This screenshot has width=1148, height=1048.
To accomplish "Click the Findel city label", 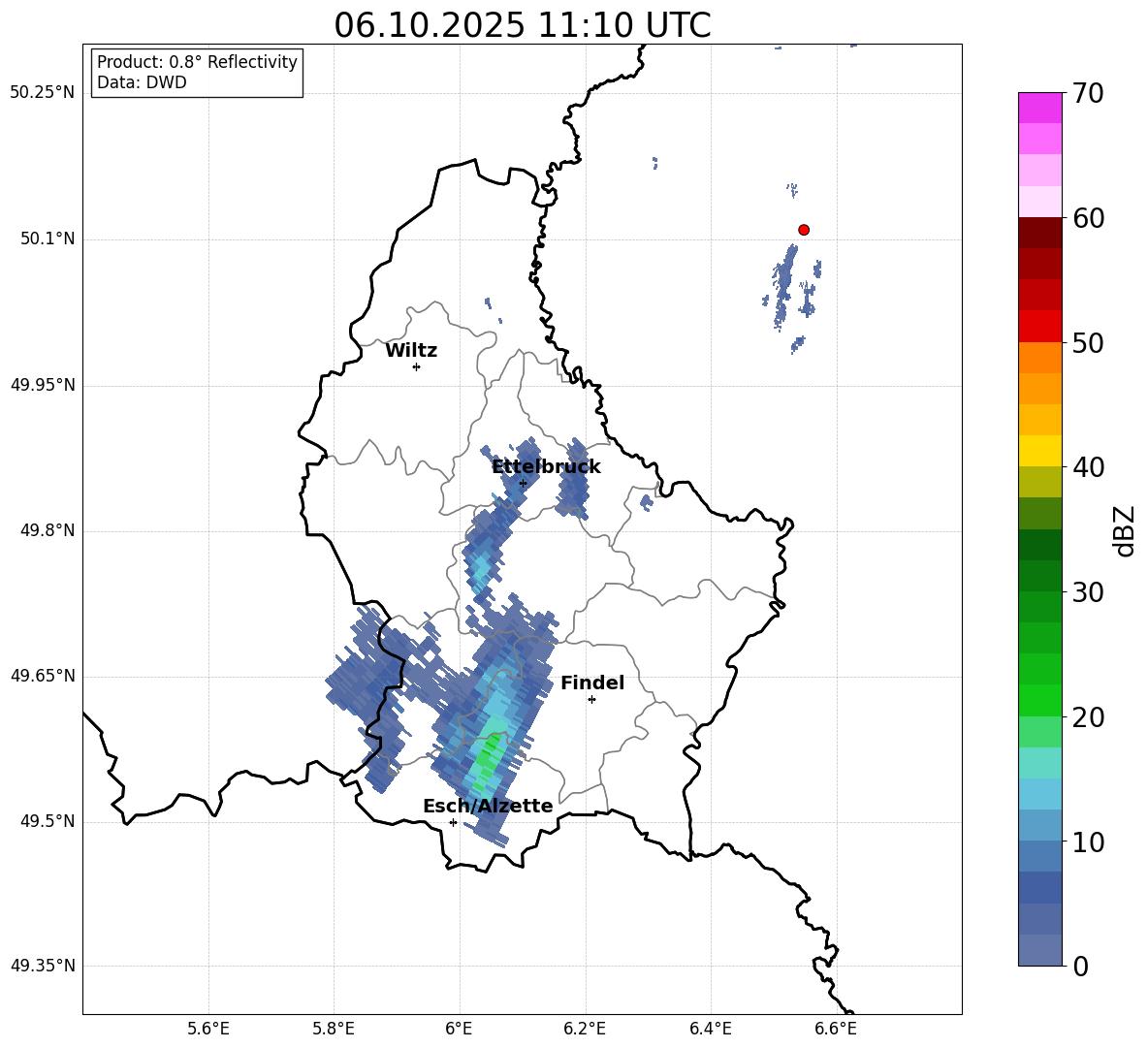I will (x=592, y=683).
